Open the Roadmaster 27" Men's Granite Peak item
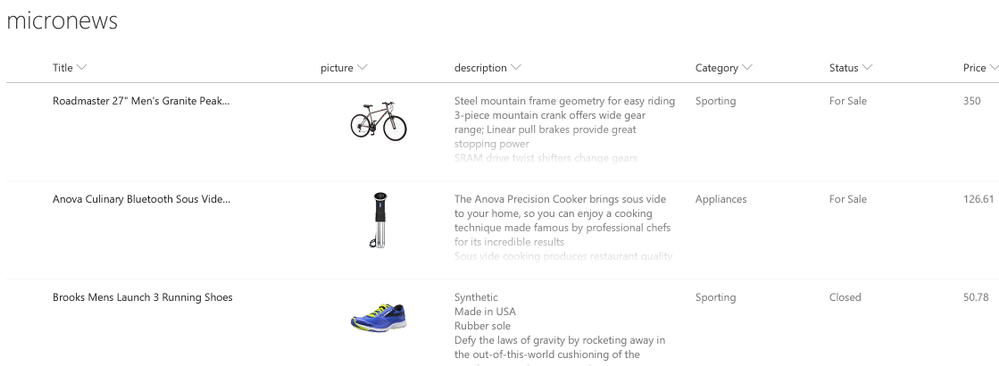 (x=141, y=101)
